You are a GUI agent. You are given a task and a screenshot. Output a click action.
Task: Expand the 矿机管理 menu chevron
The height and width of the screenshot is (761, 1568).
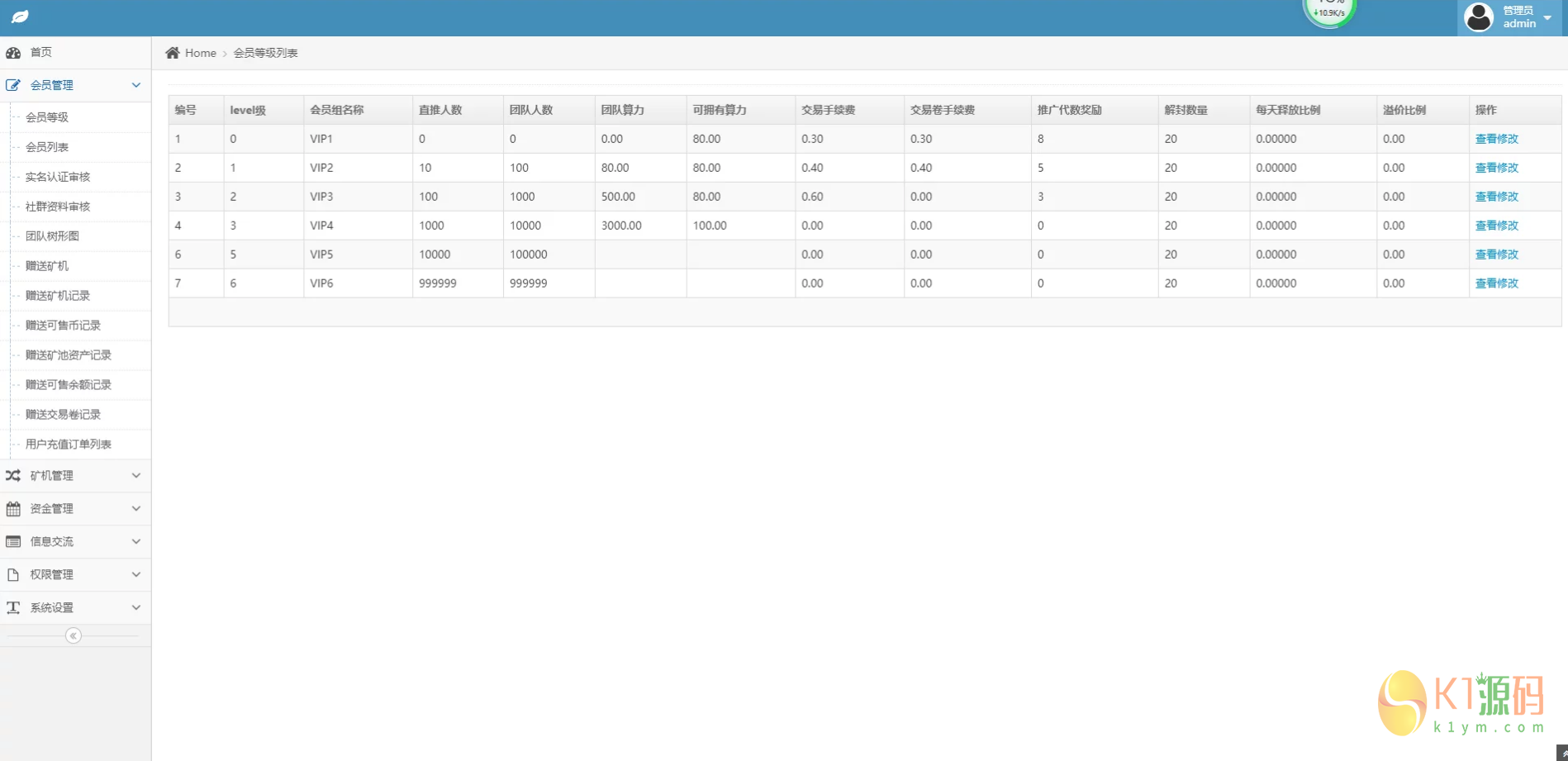click(x=136, y=475)
